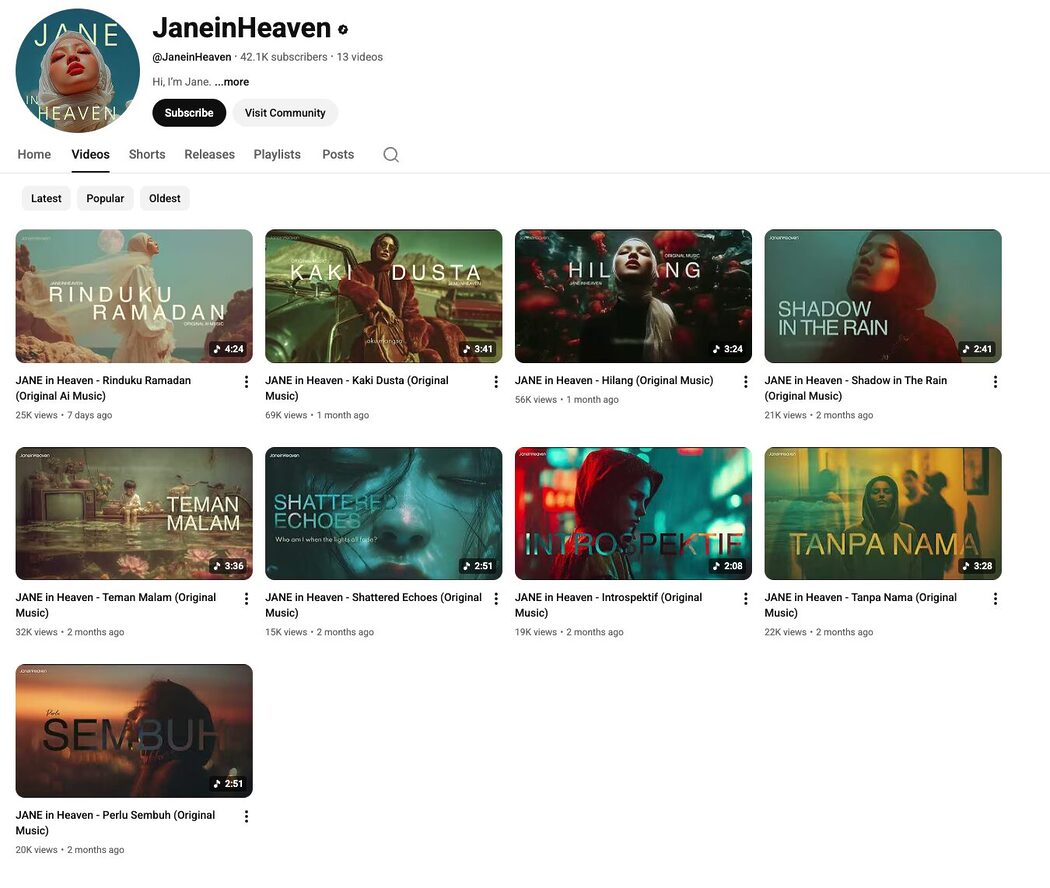Sort videos by Popular
This screenshot has width=1050, height=888.
pyautogui.click(x=105, y=198)
